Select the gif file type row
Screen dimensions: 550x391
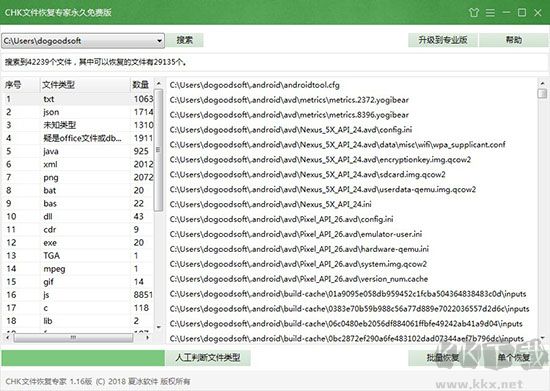click(x=78, y=282)
